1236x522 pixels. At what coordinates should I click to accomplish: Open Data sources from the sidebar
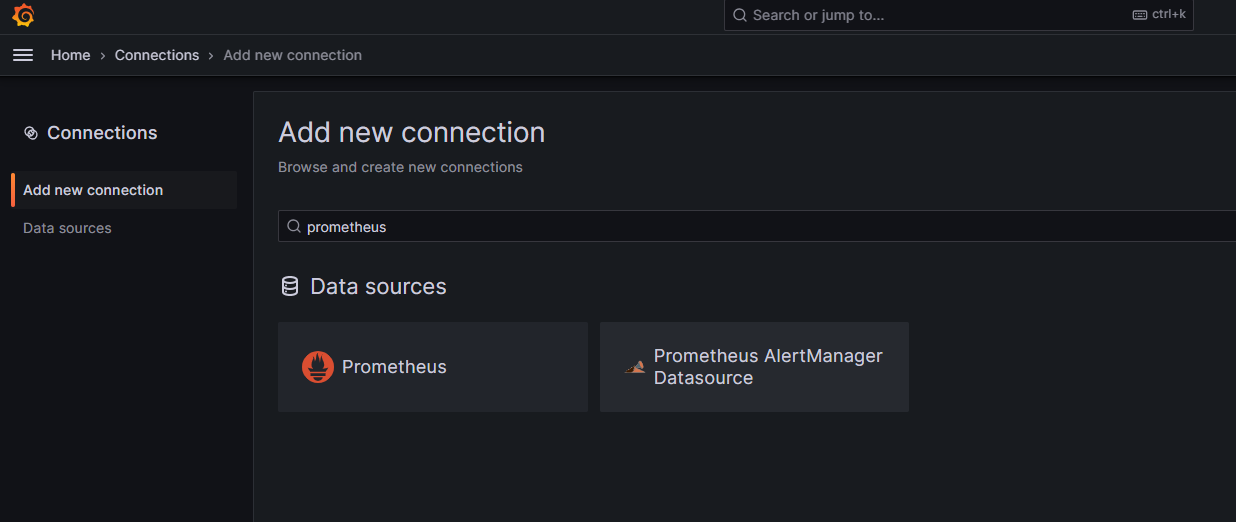[x=67, y=228]
